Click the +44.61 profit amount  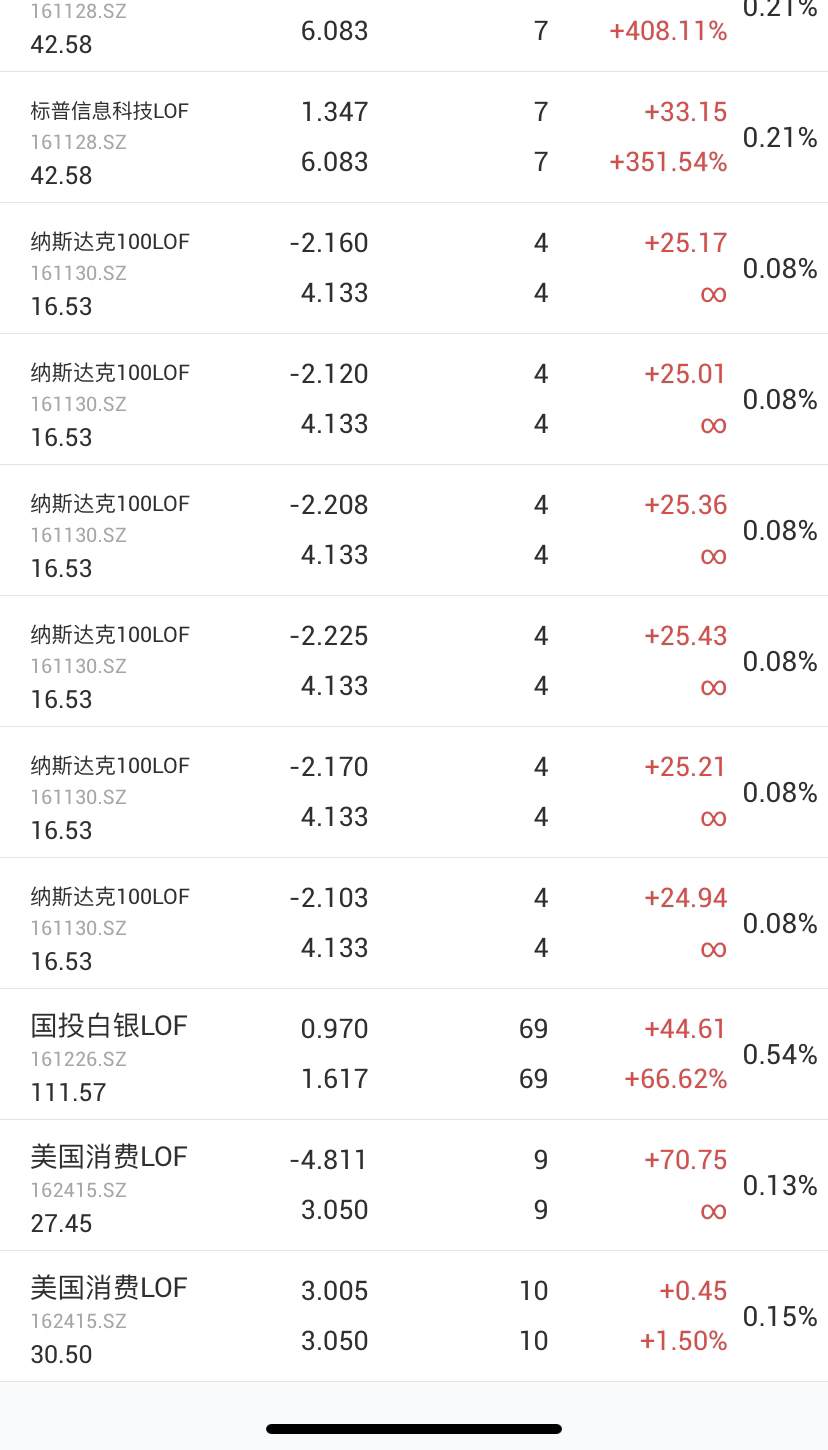(685, 1029)
